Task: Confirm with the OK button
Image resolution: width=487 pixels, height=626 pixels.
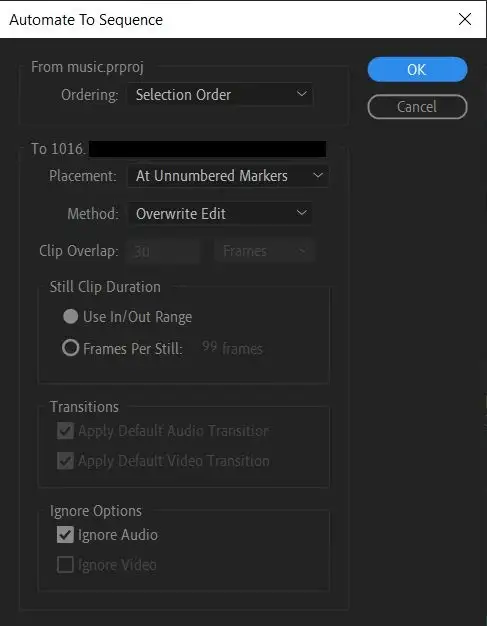Action: pyautogui.click(x=417, y=69)
